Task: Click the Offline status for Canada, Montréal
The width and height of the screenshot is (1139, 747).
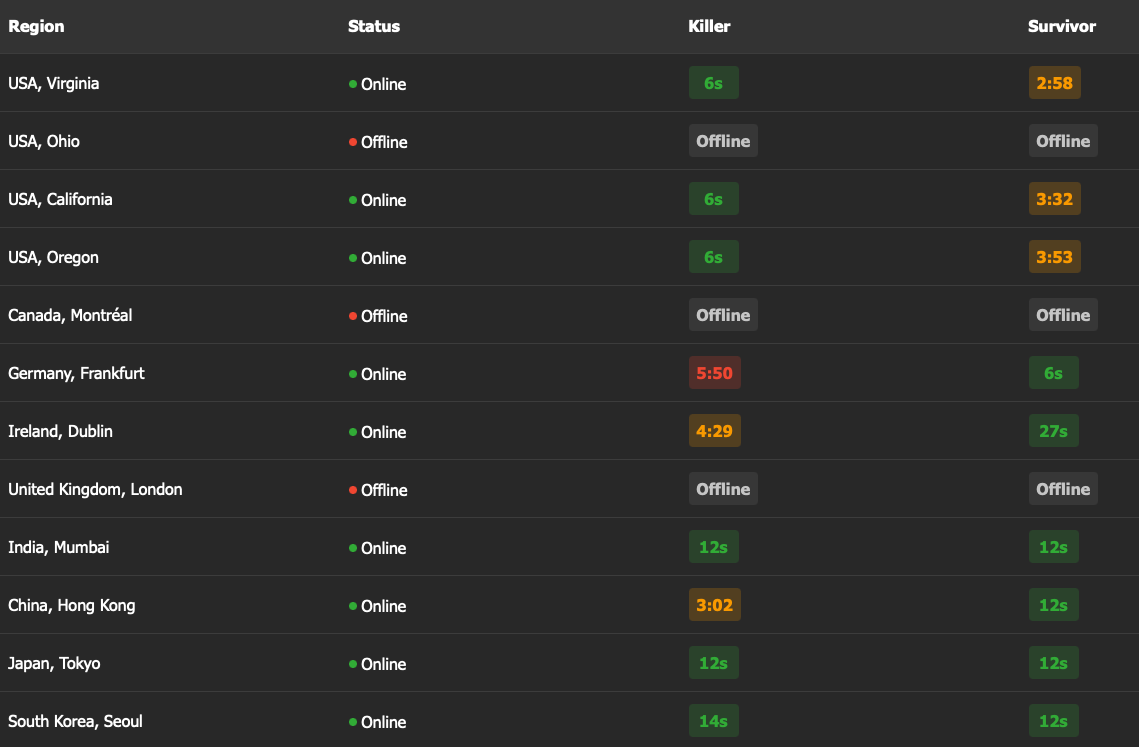Action: (x=378, y=316)
